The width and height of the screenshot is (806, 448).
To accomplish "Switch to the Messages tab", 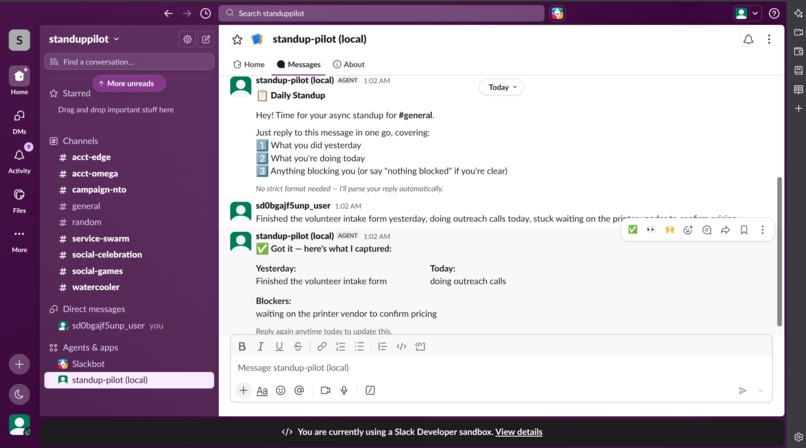I will tap(299, 64).
